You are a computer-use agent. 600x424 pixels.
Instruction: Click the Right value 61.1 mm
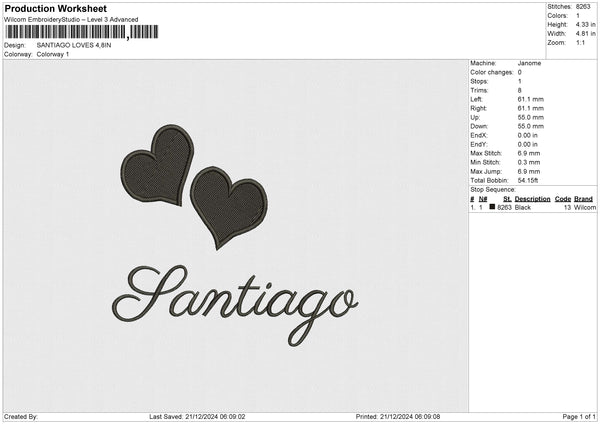point(531,108)
